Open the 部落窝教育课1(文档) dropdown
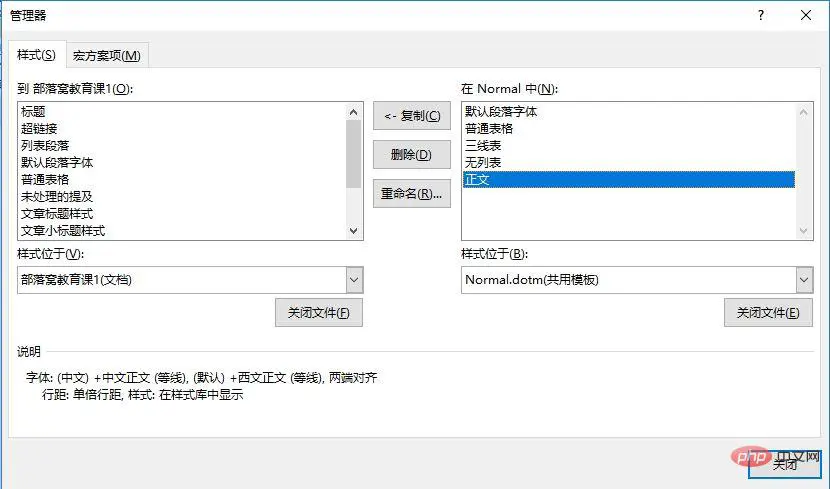The height and width of the screenshot is (489, 830). pos(354,280)
